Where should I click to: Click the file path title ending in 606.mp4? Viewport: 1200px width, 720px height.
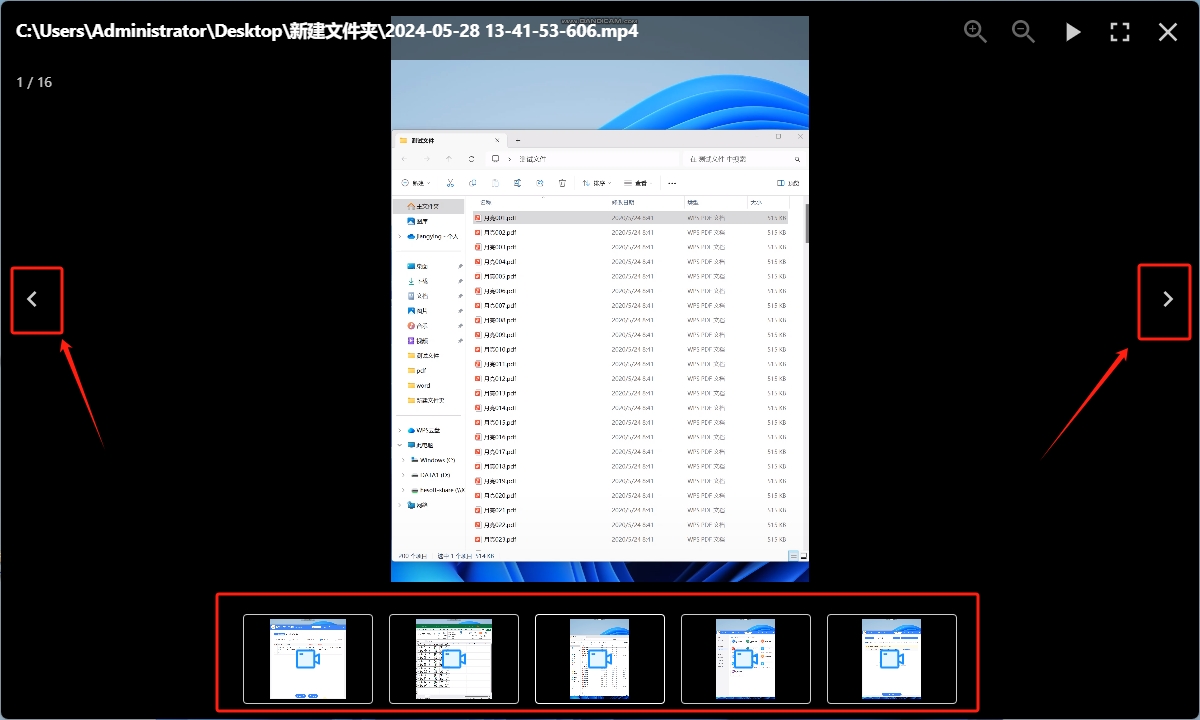pyautogui.click(x=327, y=31)
